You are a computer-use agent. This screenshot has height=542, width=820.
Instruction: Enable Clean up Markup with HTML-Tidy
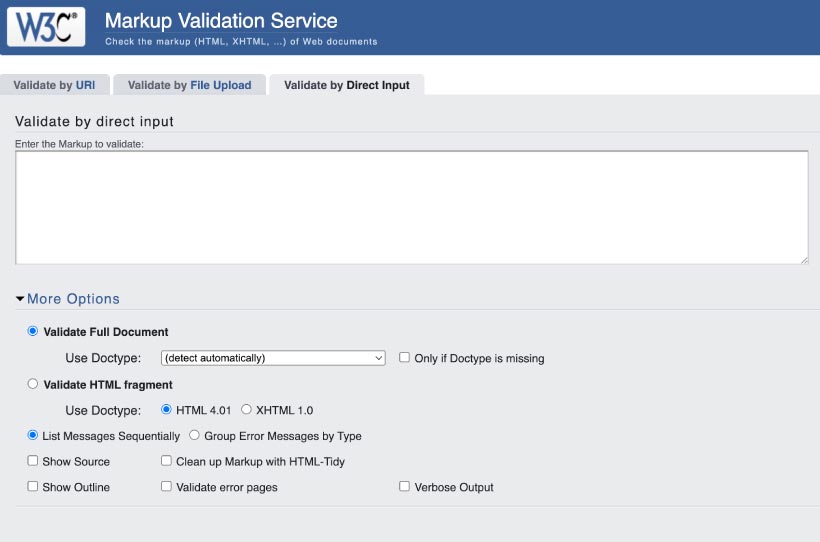(166, 460)
